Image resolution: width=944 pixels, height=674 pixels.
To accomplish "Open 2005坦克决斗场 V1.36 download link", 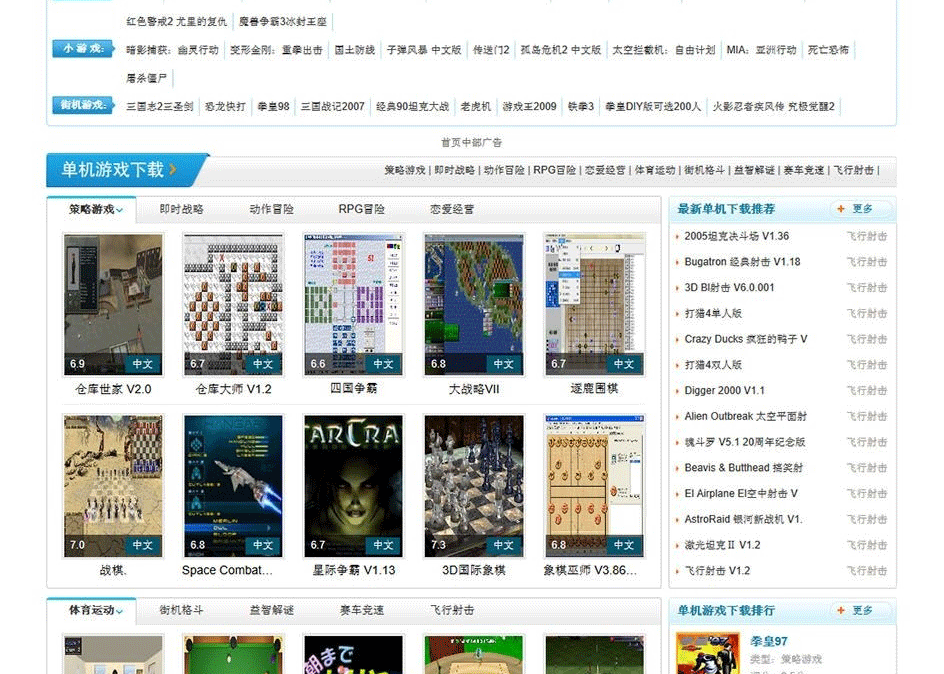I will click(x=736, y=236).
